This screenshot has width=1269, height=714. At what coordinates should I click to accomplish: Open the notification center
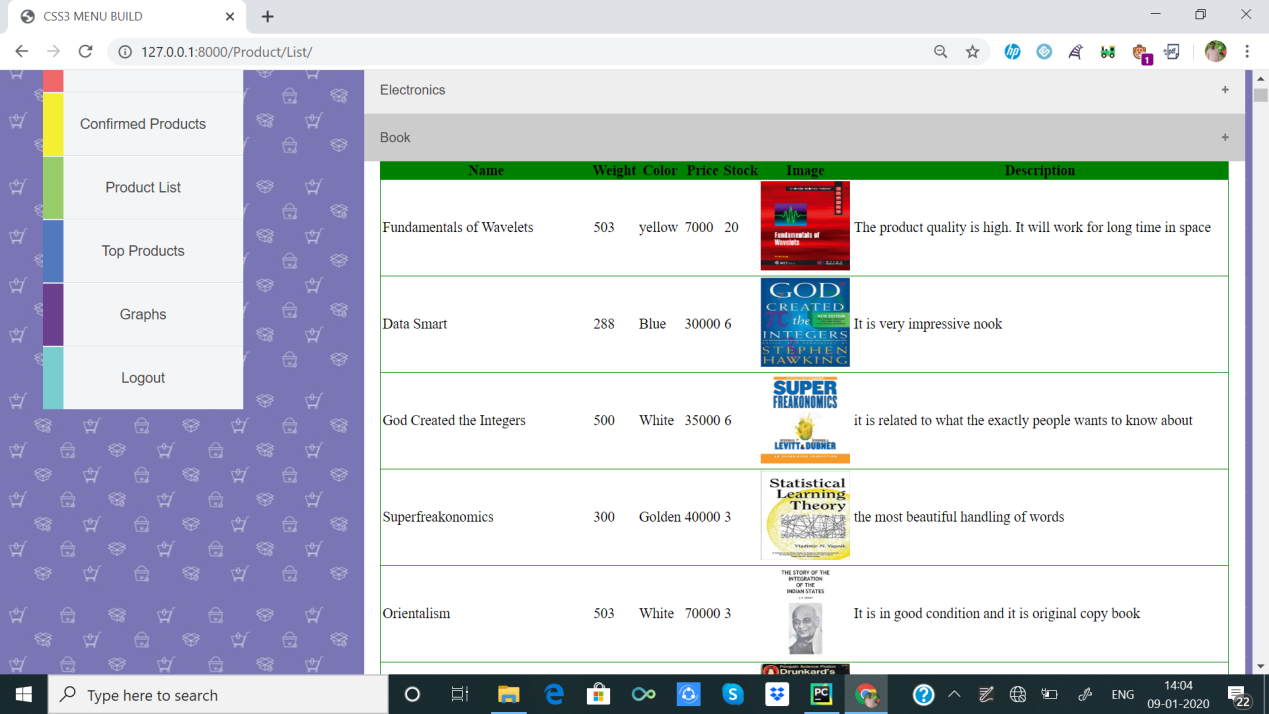pyautogui.click(x=1239, y=695)
